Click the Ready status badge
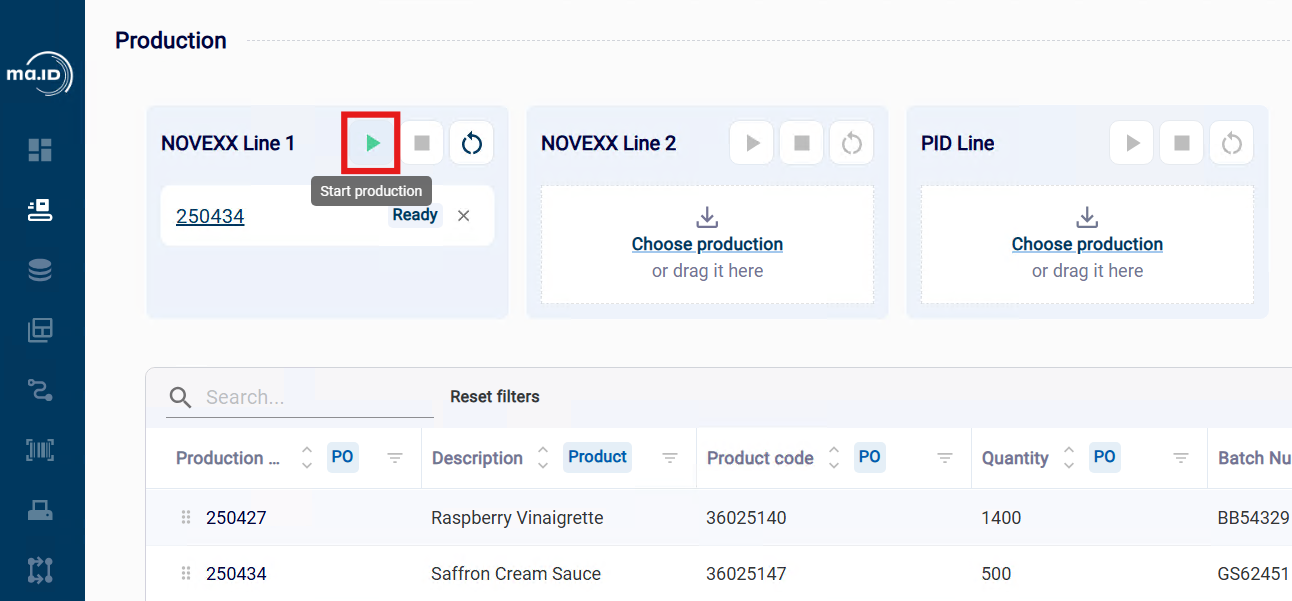This screenshot has height=601, width=1292. tap(415, 215)
